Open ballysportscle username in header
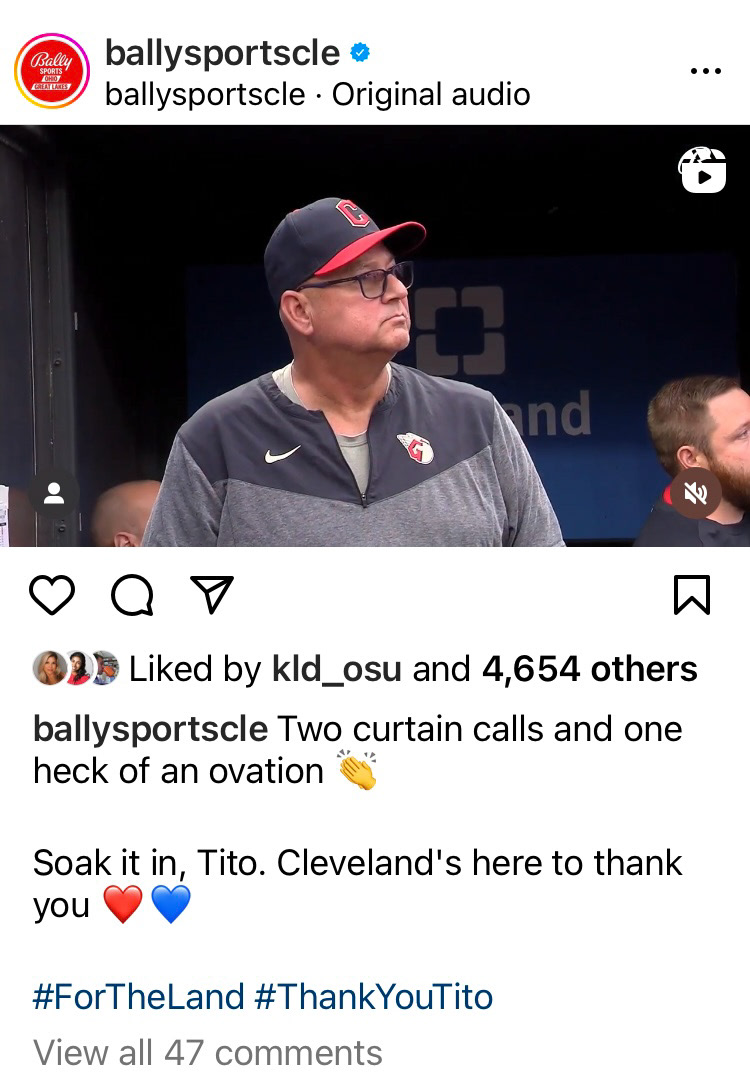The height and width of the screenshot is (1086, 750). click(222, 53)
